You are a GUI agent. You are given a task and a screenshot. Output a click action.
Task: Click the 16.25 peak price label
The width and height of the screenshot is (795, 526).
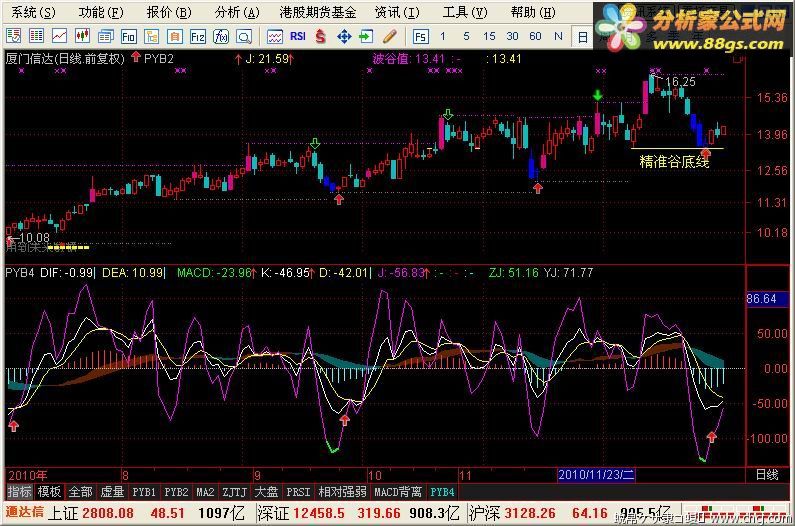680,82
